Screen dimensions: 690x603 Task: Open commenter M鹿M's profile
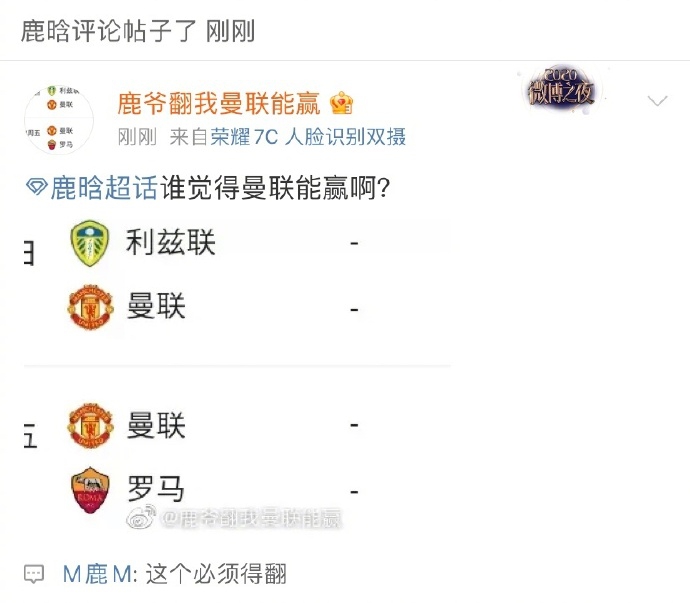tap(97, 574)
